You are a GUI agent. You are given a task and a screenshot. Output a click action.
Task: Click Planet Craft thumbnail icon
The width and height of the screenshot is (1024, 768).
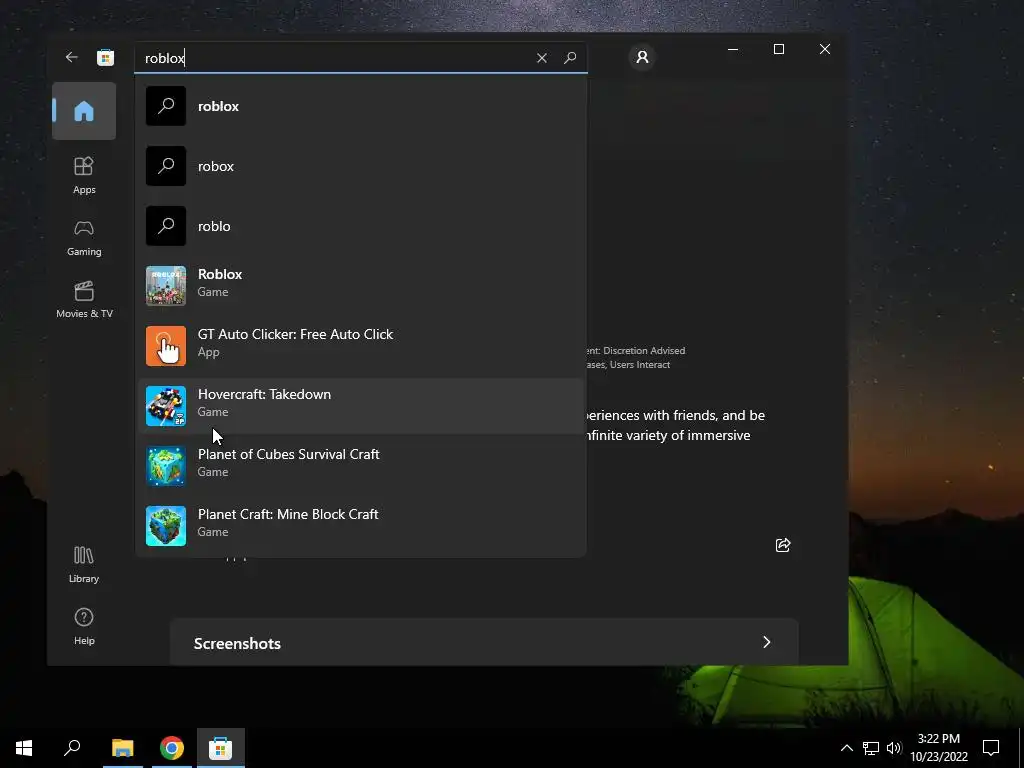pos(166,526)
